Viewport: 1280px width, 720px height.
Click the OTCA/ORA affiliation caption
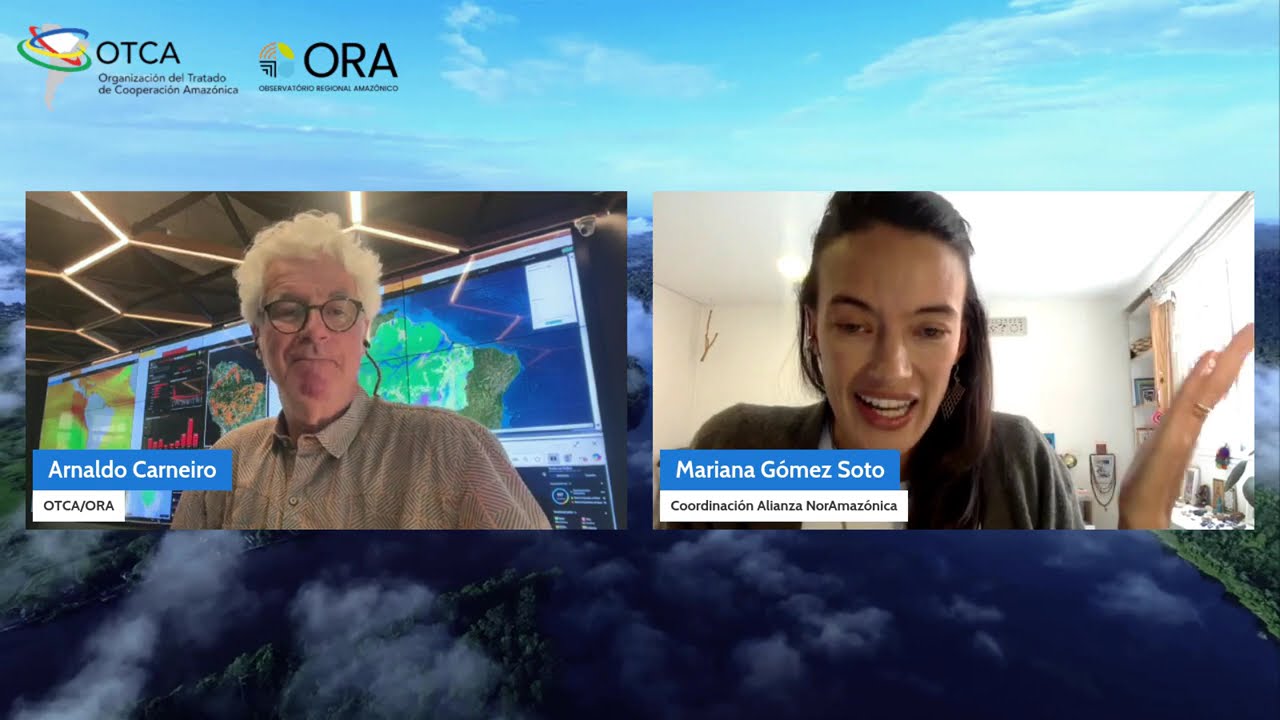79,506
